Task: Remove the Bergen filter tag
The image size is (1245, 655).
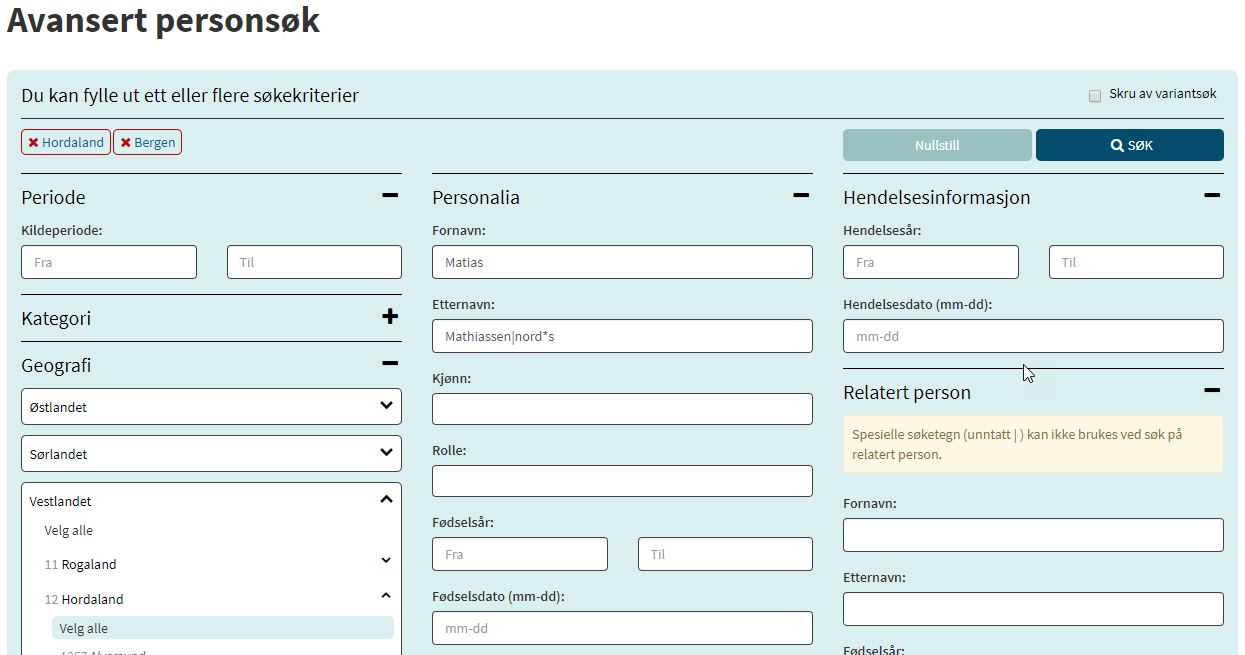Action: click(125, 143)
